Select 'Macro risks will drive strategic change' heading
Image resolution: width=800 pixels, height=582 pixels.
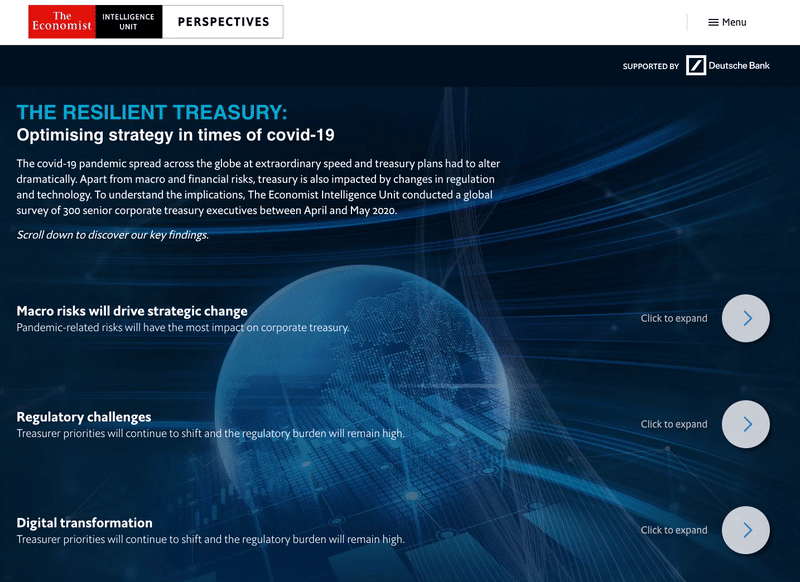(x=132, y=311)
